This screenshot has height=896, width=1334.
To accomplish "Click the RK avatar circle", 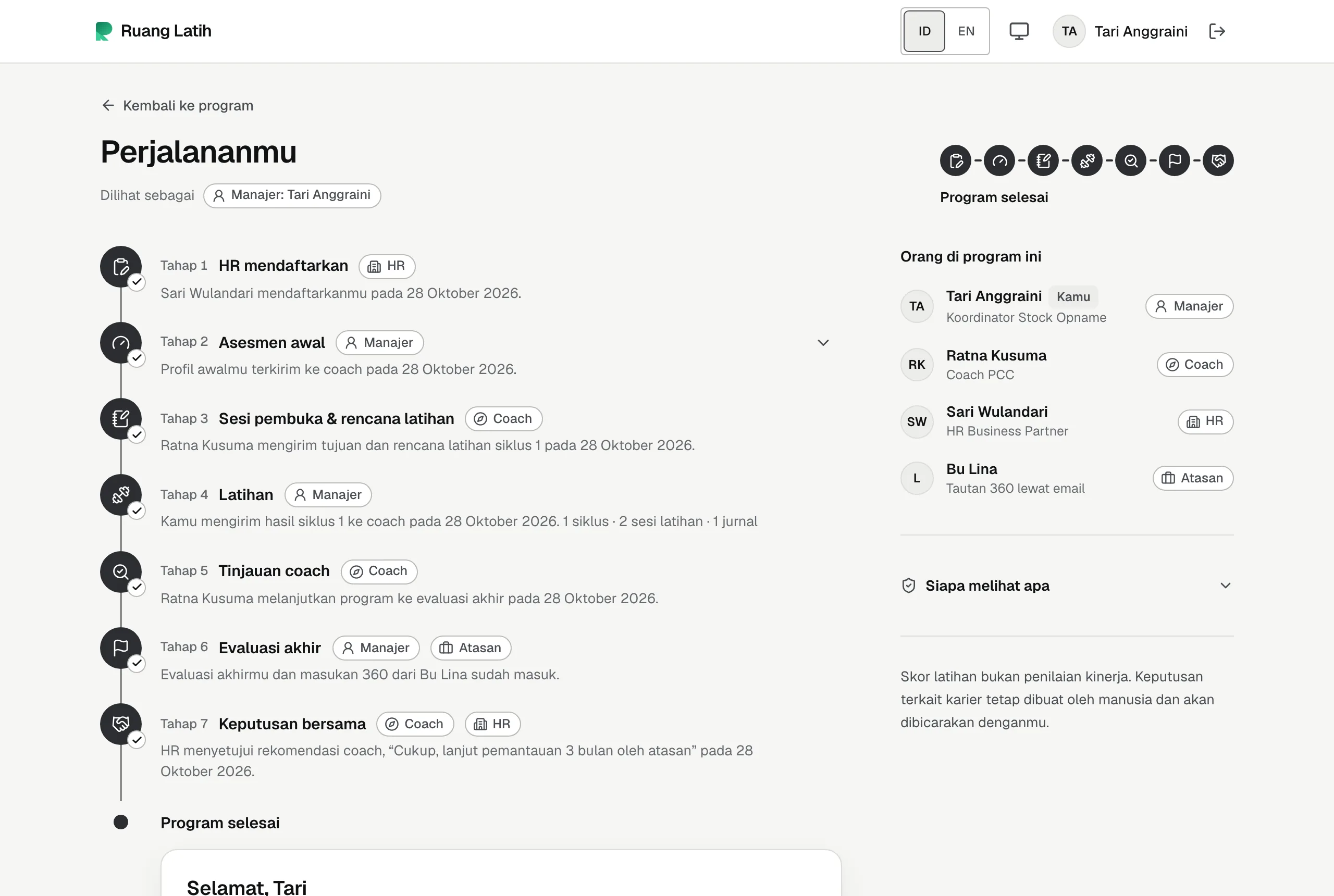I will click(x=917, y=365).
